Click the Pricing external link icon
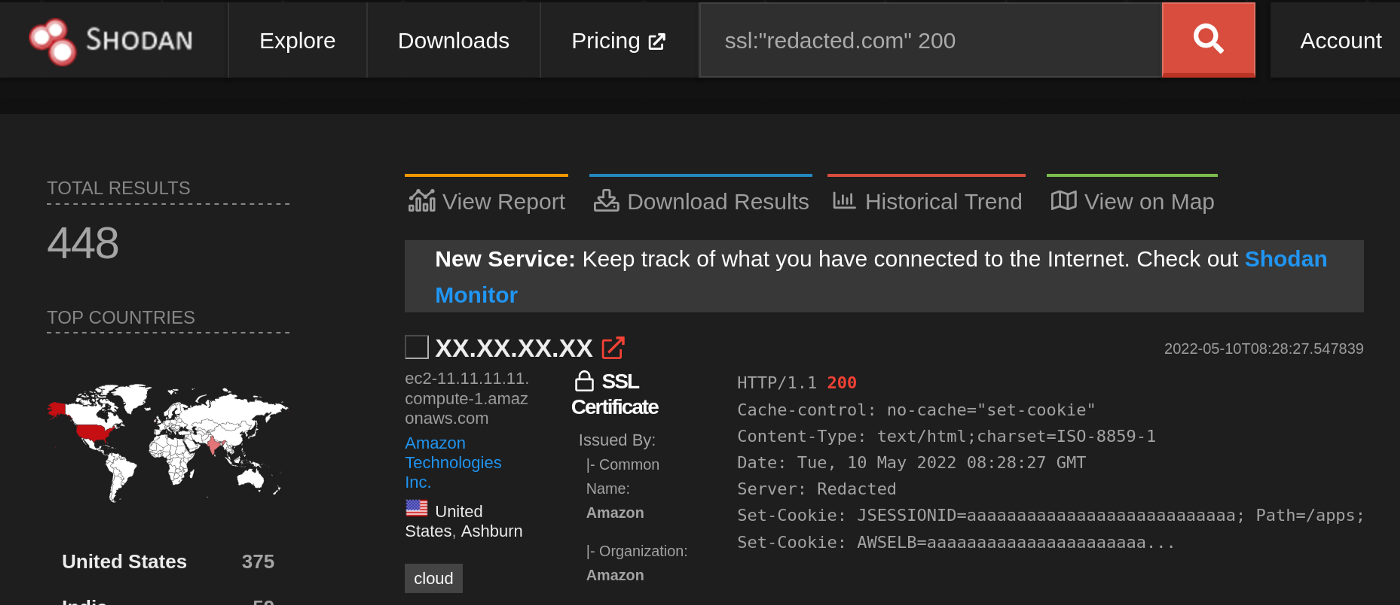 point(657,41)
